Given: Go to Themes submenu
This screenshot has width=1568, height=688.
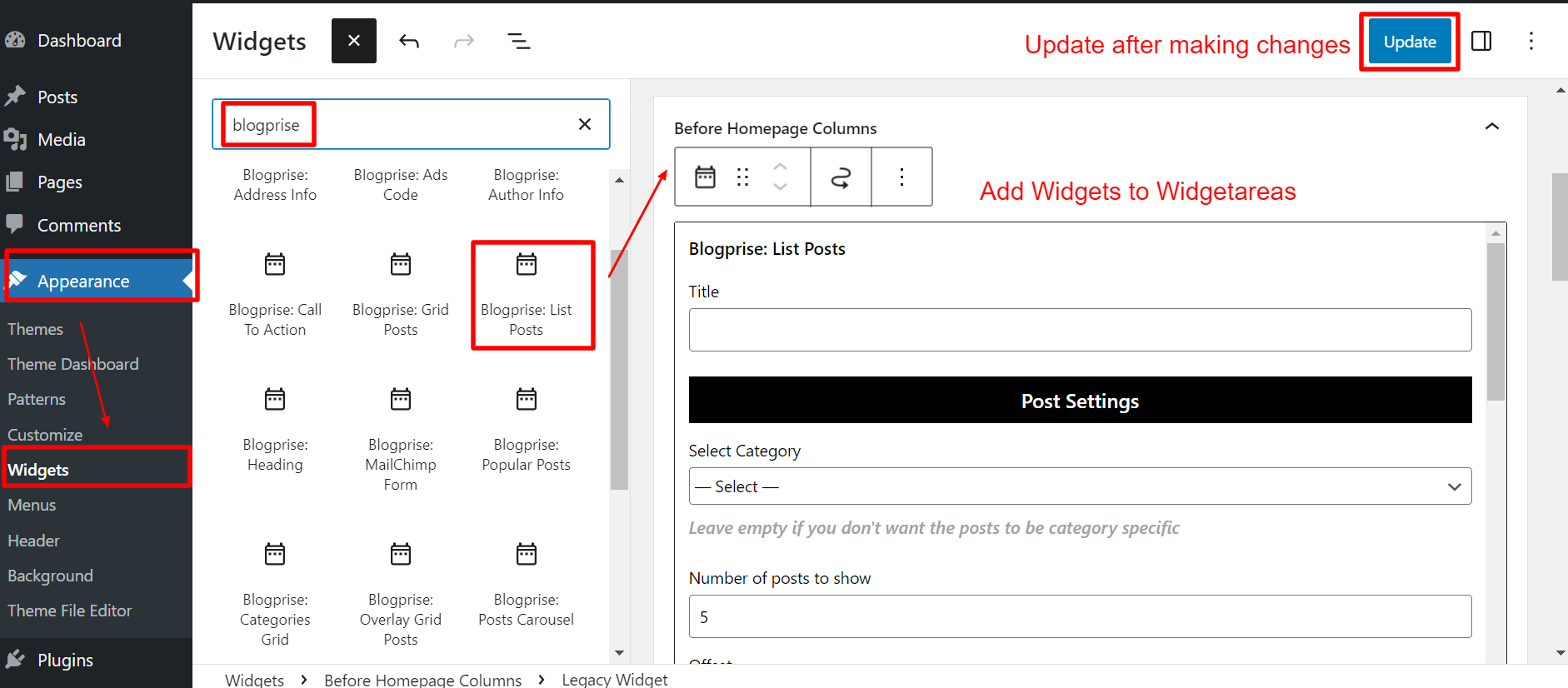Looking at the screenshot, I should (x=35, y=329).
